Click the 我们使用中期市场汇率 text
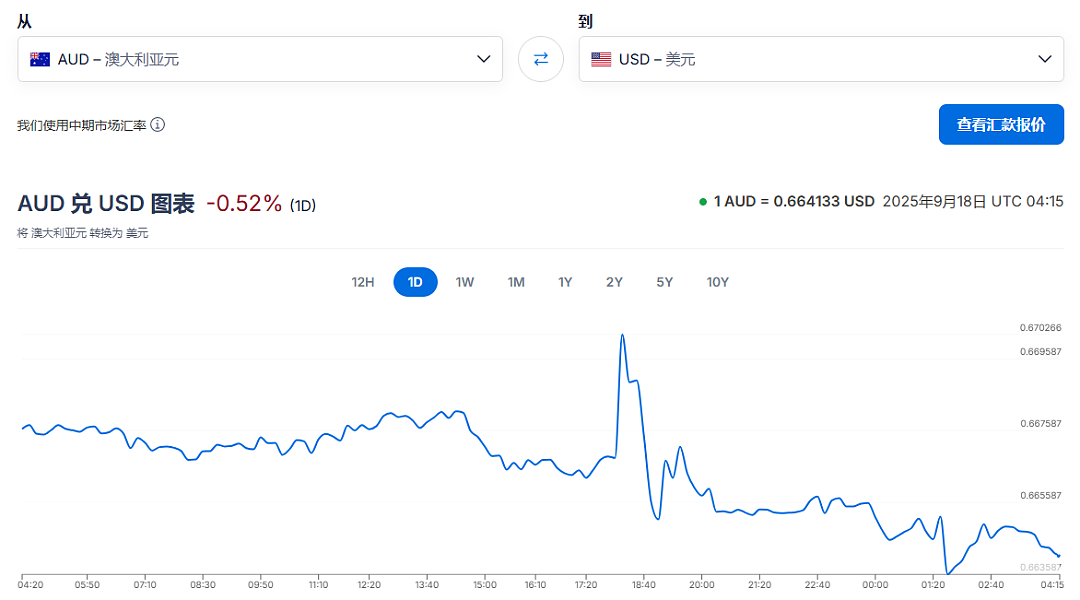 tap(81, 125)
